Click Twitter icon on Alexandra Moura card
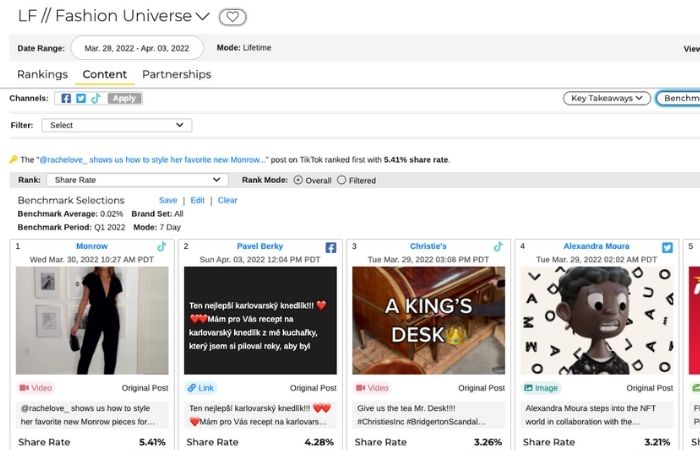The image size is (700, 450). click(x=667, y=247)
